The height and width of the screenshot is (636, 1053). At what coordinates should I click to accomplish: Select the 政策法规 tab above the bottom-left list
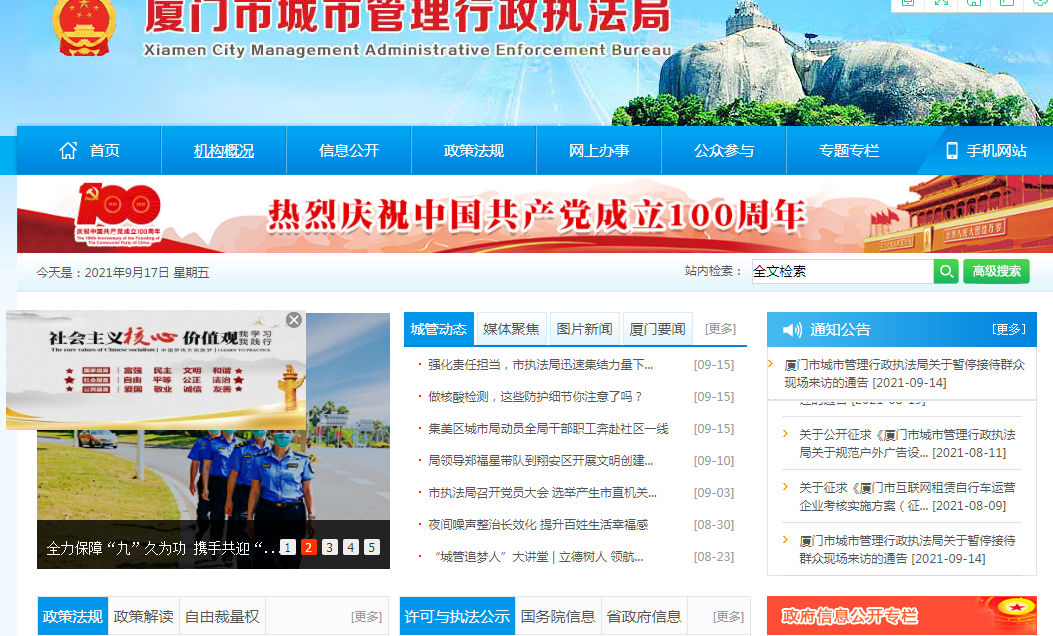click(73, 616)
